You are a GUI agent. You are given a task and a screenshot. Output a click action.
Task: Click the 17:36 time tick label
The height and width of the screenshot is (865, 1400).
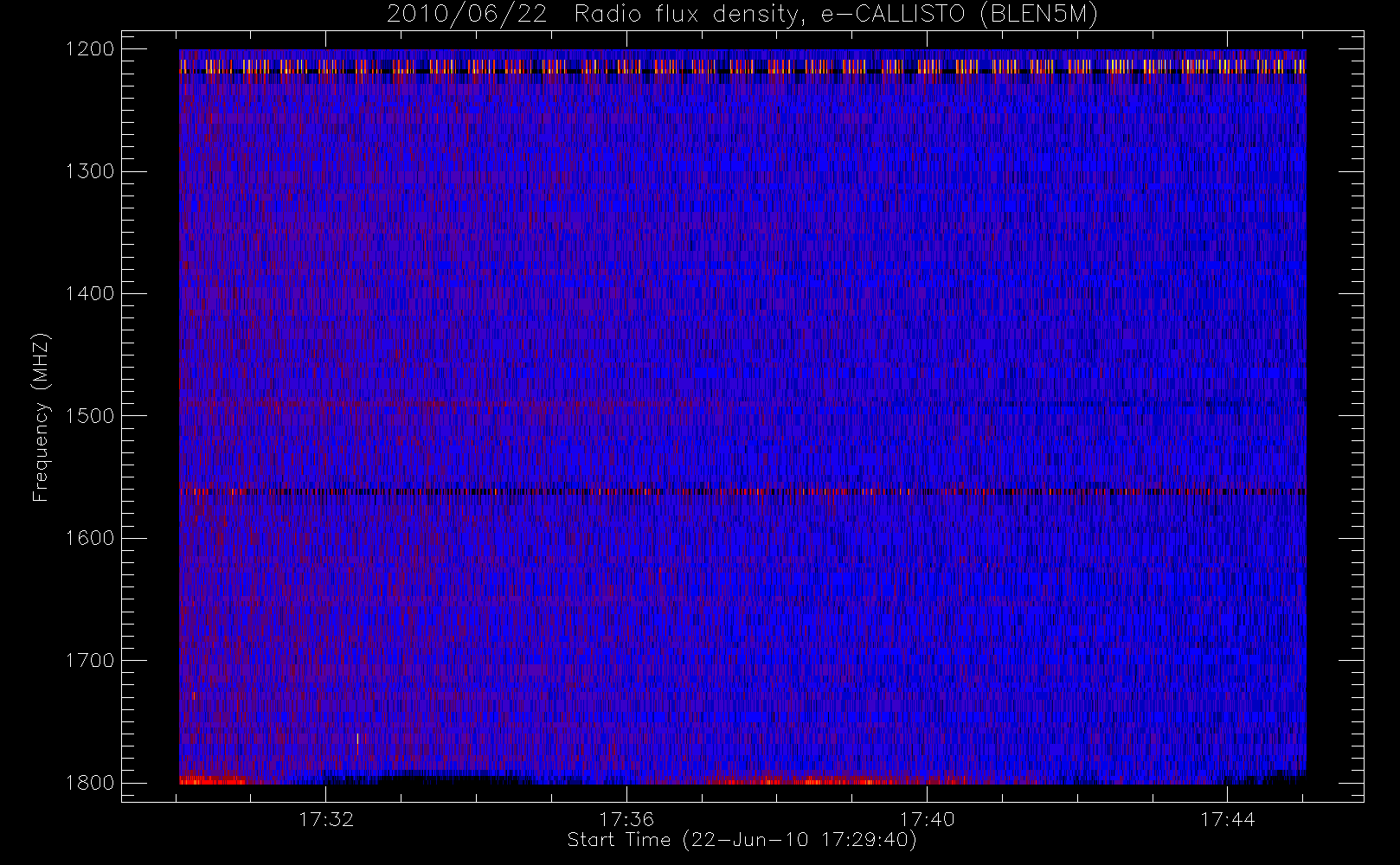pos(626,819)
